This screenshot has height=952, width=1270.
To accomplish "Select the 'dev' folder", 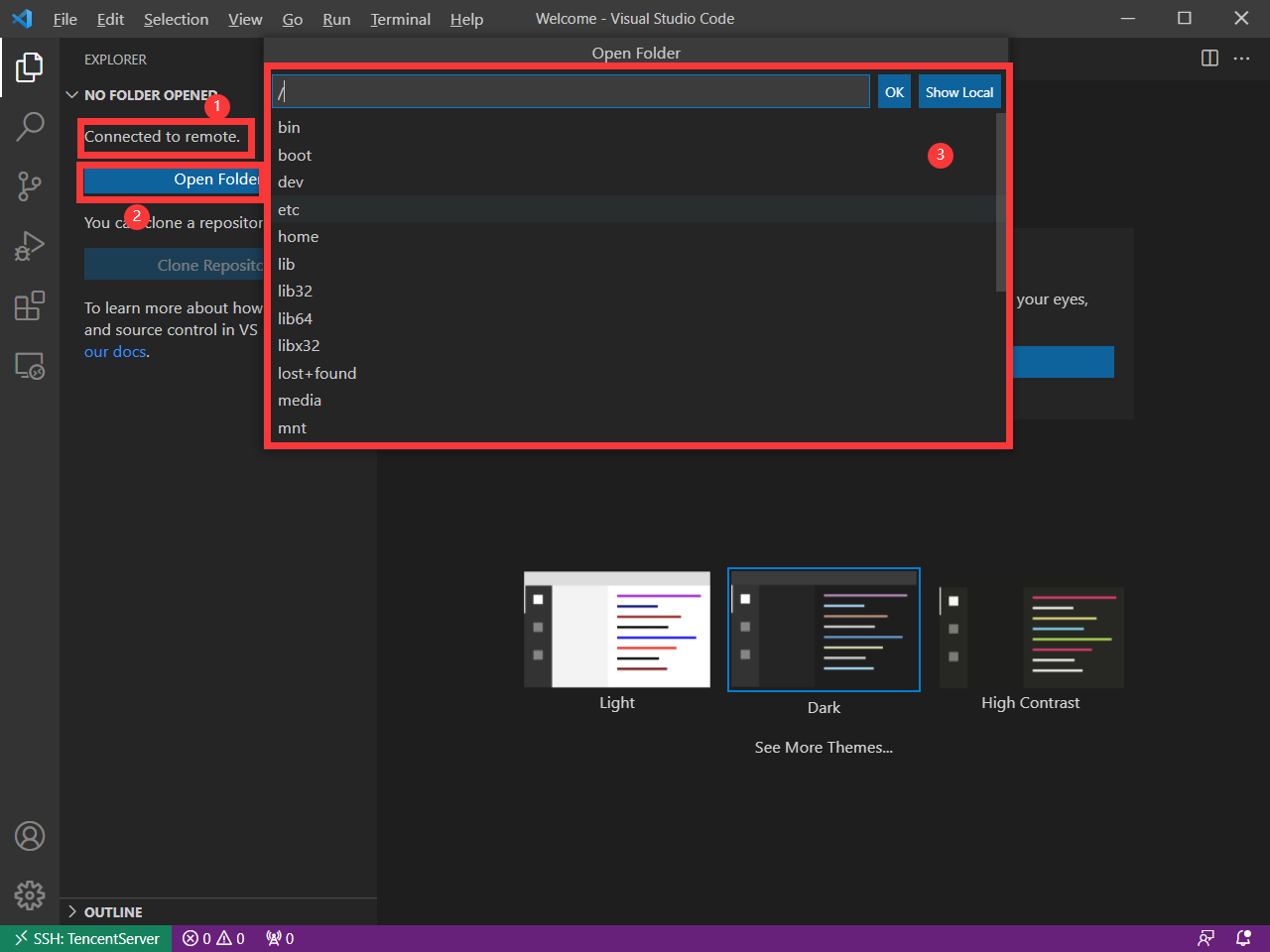I will [634, 181].
